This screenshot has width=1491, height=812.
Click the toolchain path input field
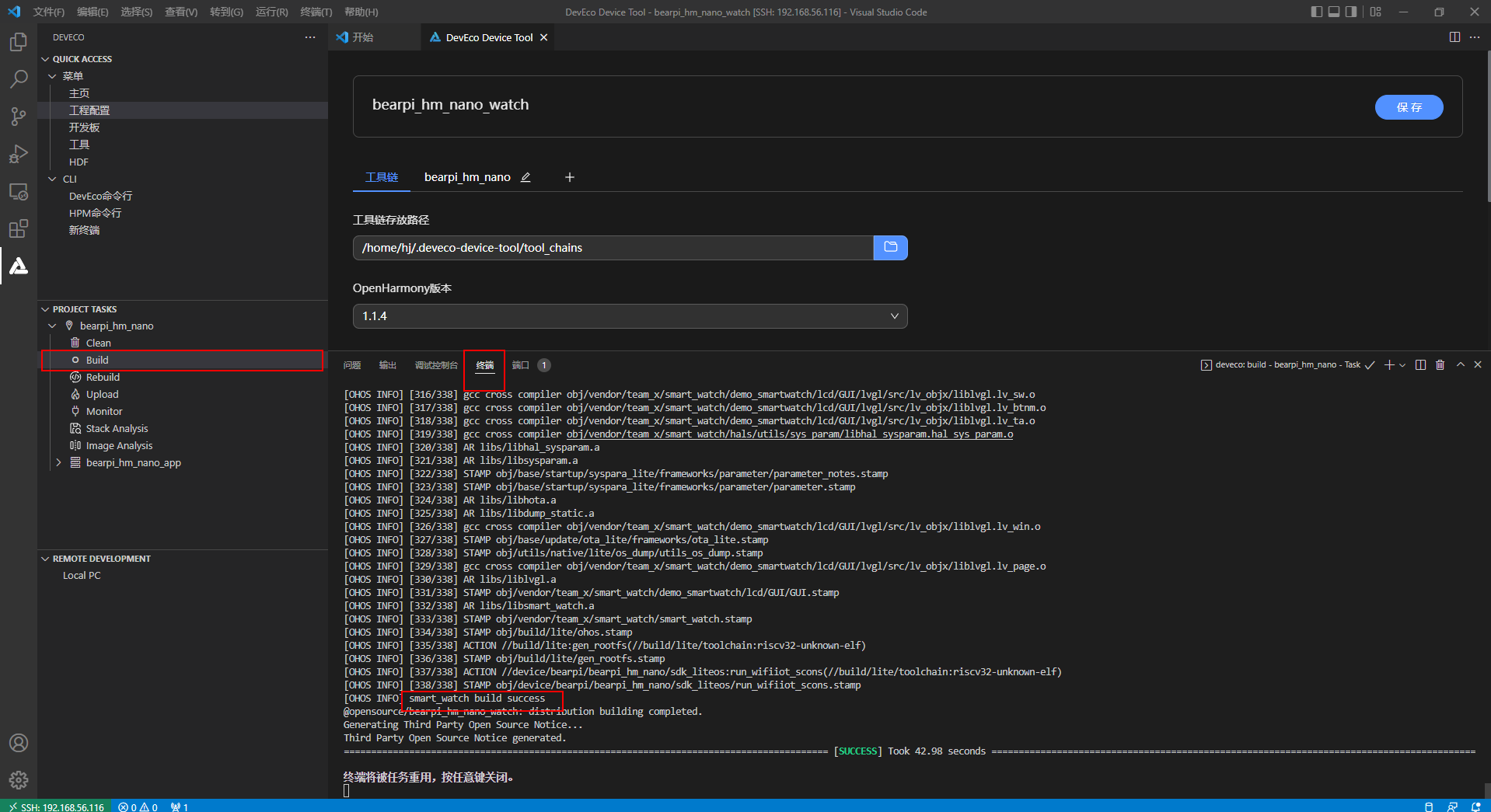pos(613,248)
